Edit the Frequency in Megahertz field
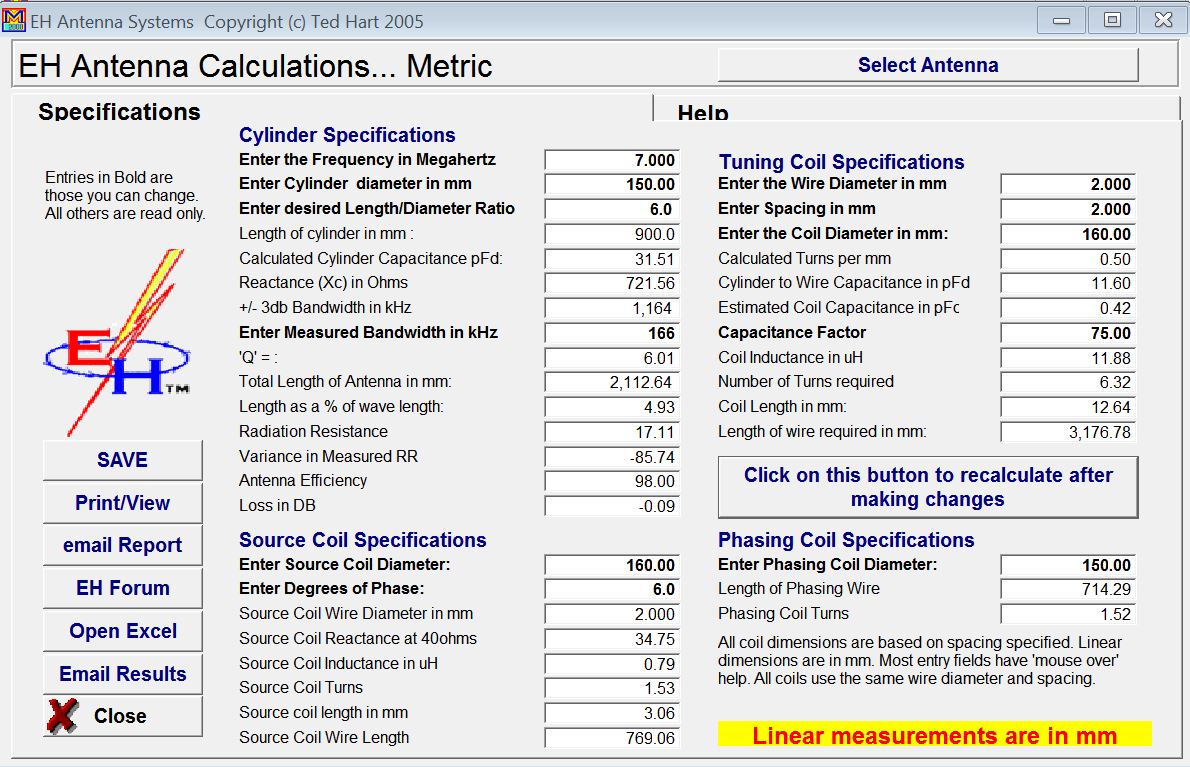 click(x=612, y=160)
